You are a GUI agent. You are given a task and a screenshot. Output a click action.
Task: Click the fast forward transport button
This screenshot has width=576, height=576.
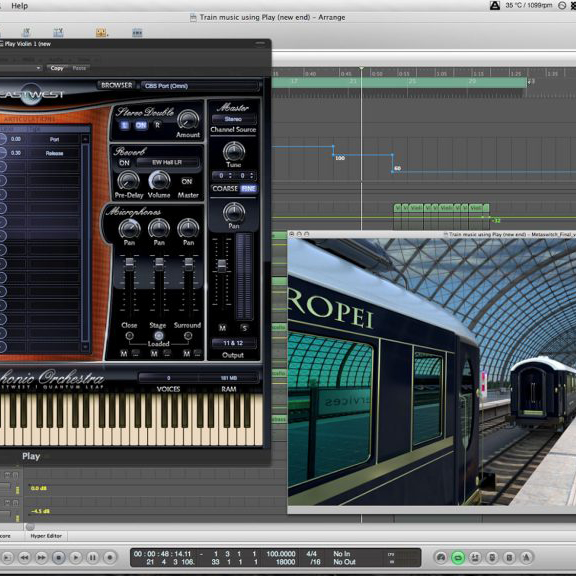(42, 558)
